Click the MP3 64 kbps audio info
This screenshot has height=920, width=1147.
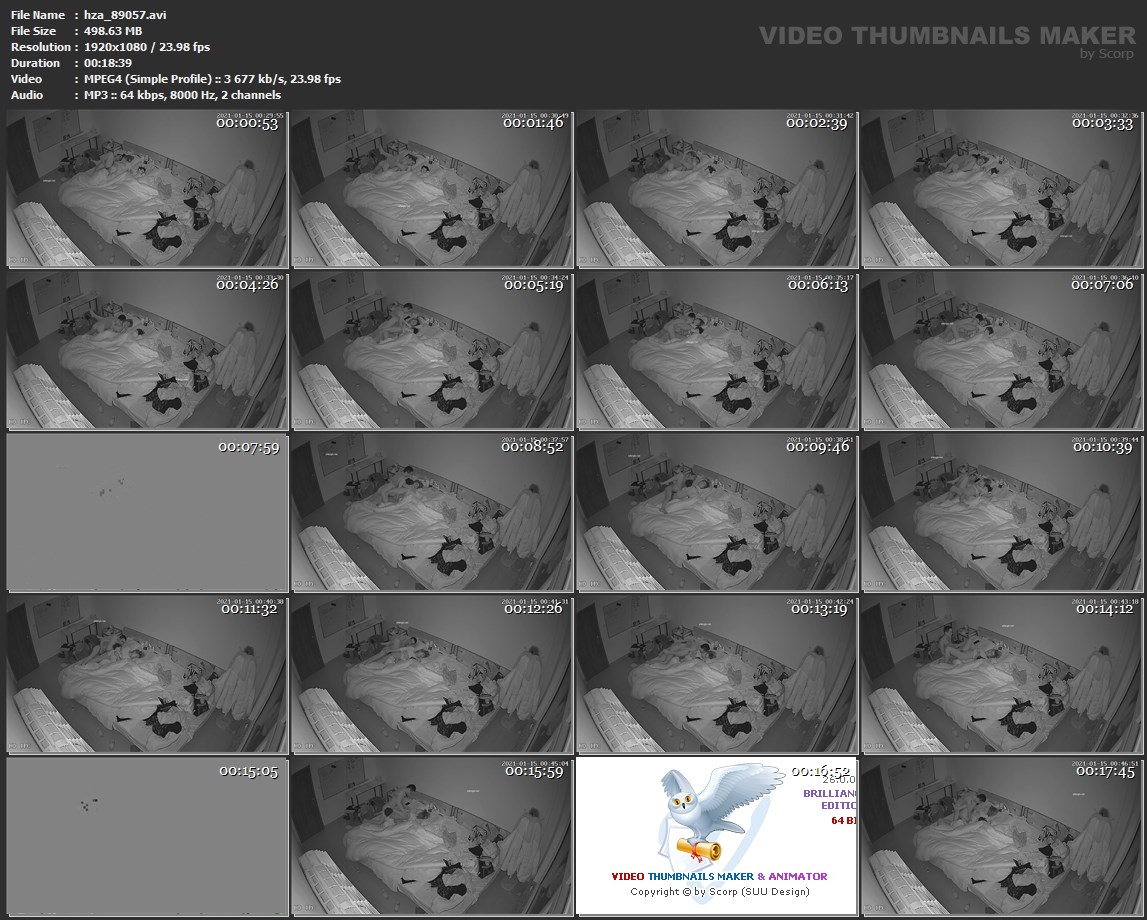[182, 95]
